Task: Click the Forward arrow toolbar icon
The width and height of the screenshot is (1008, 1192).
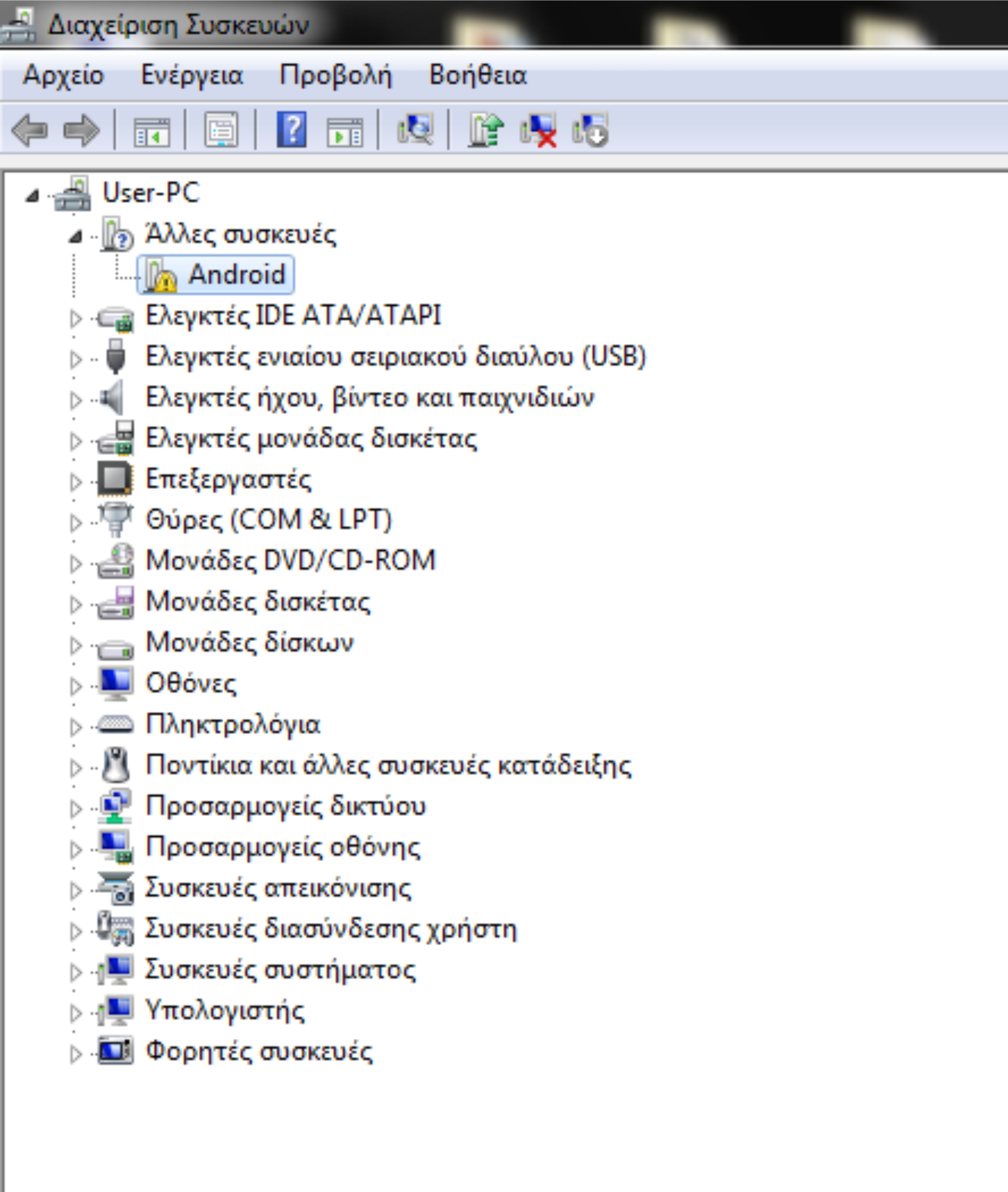Action: (x=82, y=130)
